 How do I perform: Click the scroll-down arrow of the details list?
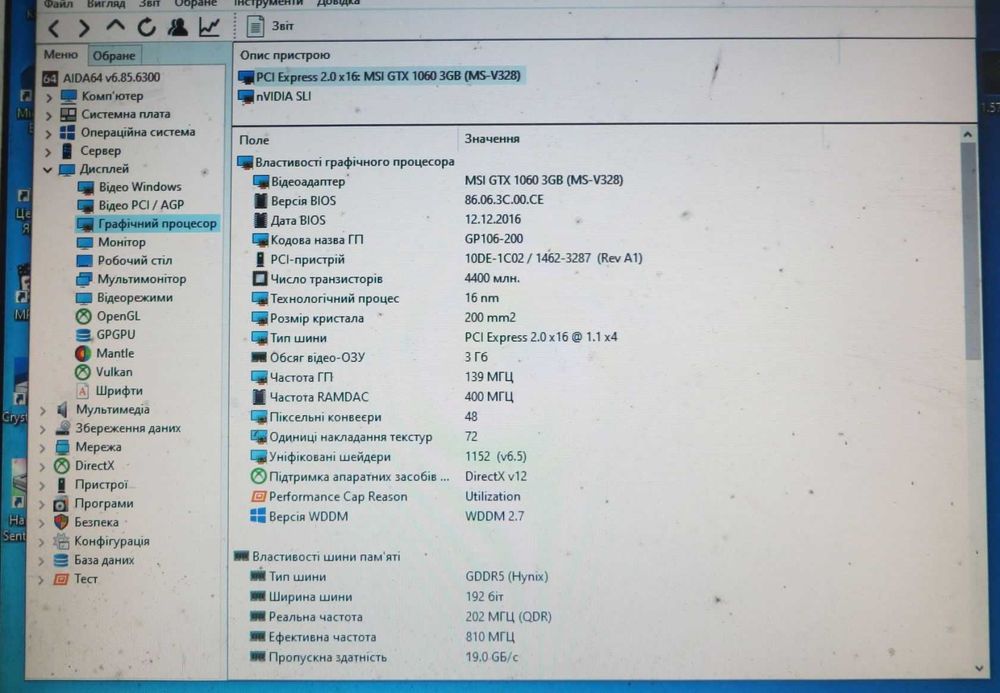click(x=979, y=669)
